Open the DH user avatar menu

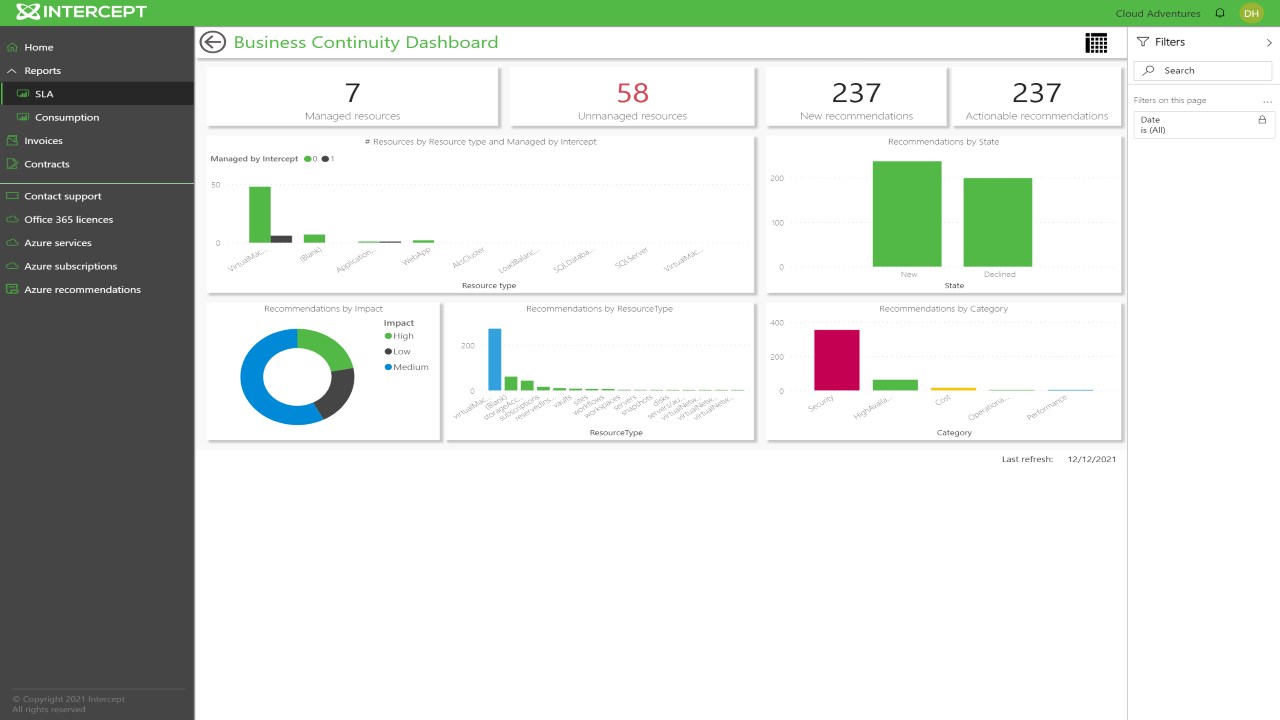coord(1251,13)
